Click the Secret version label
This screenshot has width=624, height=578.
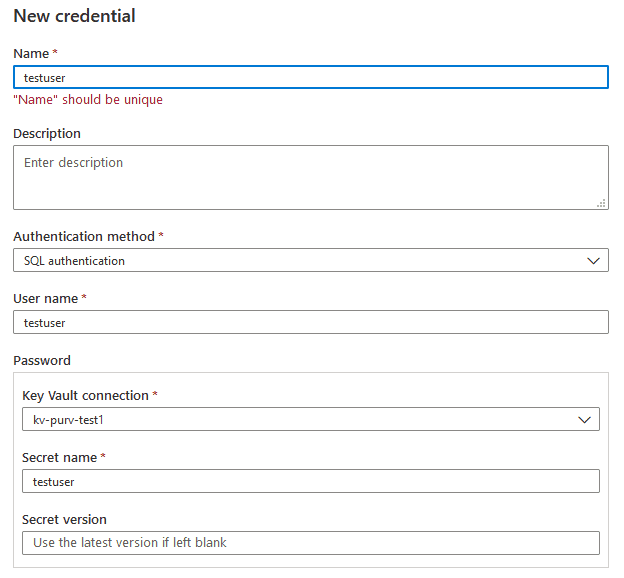coord(64,519)
